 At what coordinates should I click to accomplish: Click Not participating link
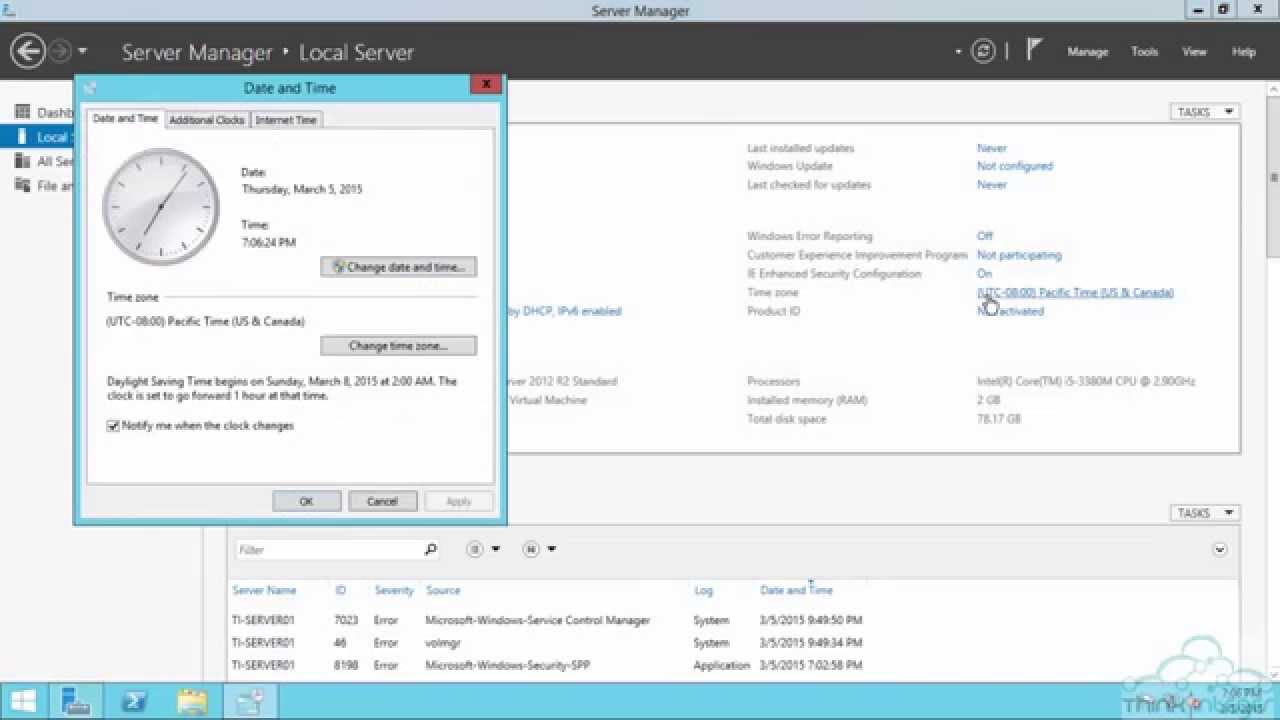click(x=1019, y=255)
